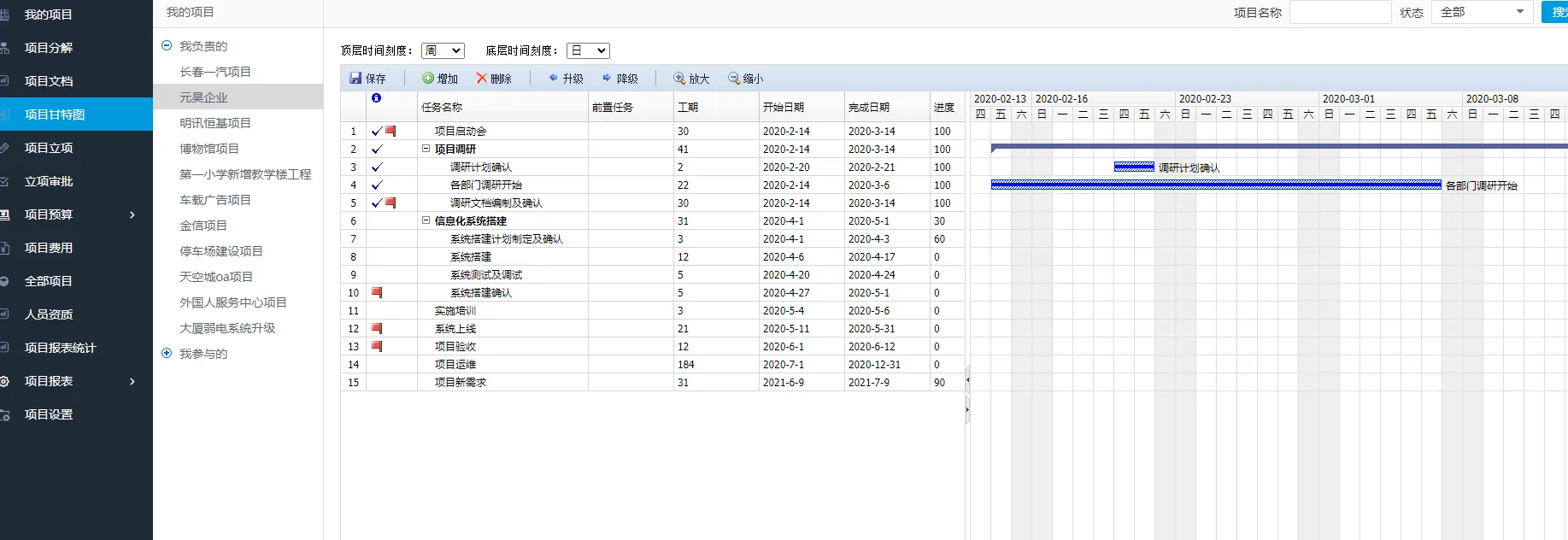Select the 博物馆项目 project link
This screenshot has width=1568, height=540.
coord(209,149)
